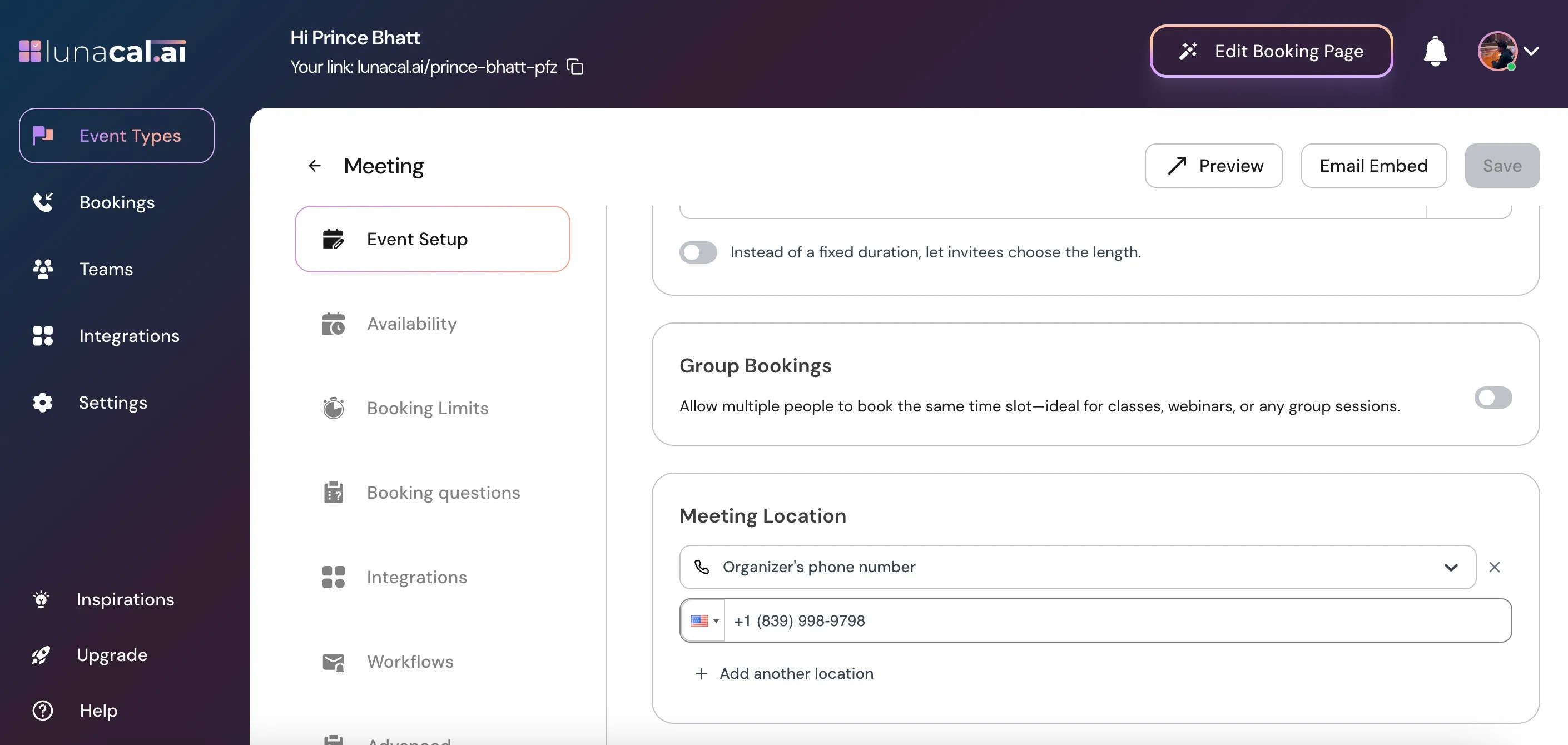Turn on Group Bookings toggle

pyautogui.click(x=1492, y=398)
